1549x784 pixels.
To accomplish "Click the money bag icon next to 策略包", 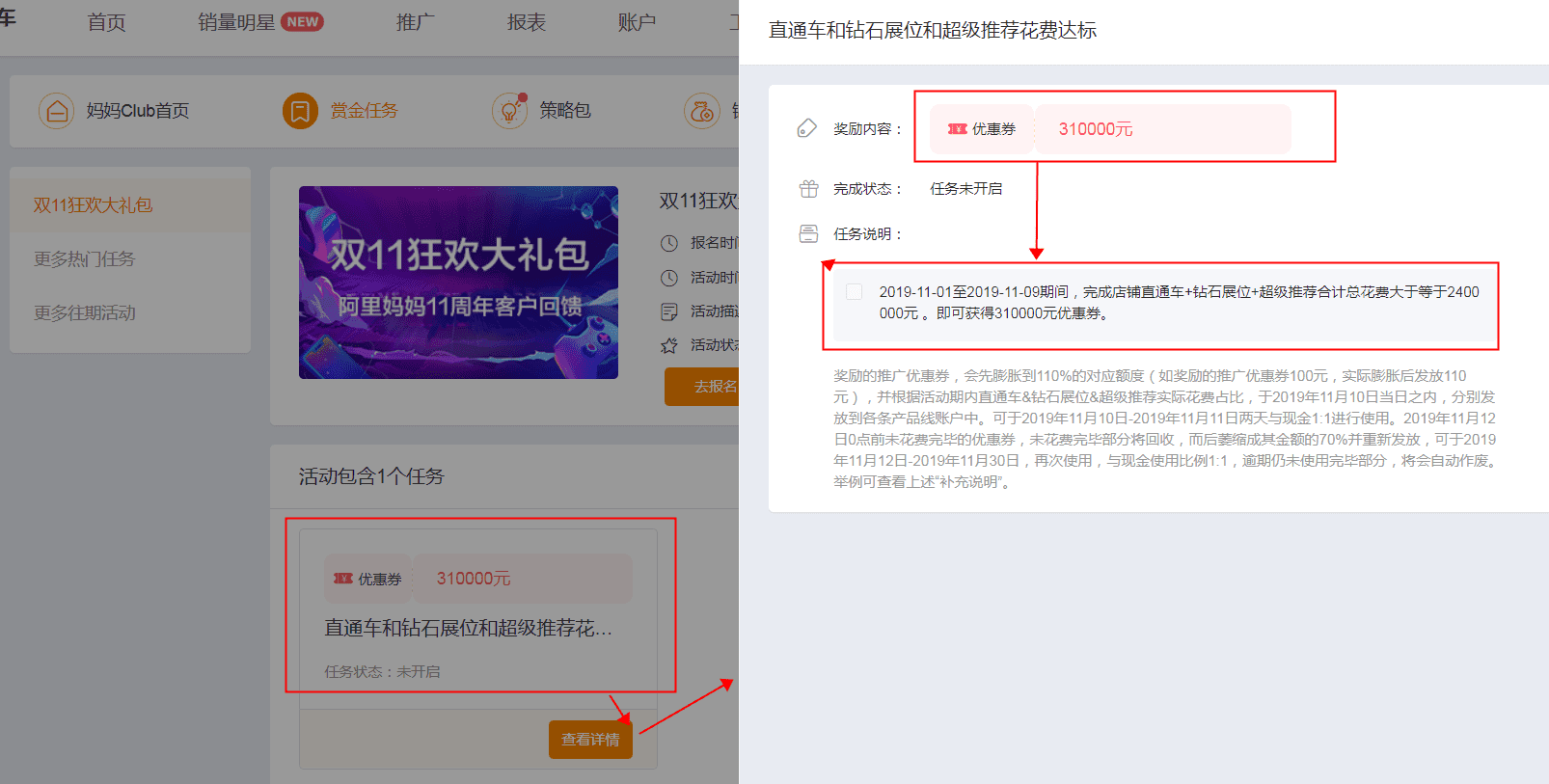I will click(702, 111).
